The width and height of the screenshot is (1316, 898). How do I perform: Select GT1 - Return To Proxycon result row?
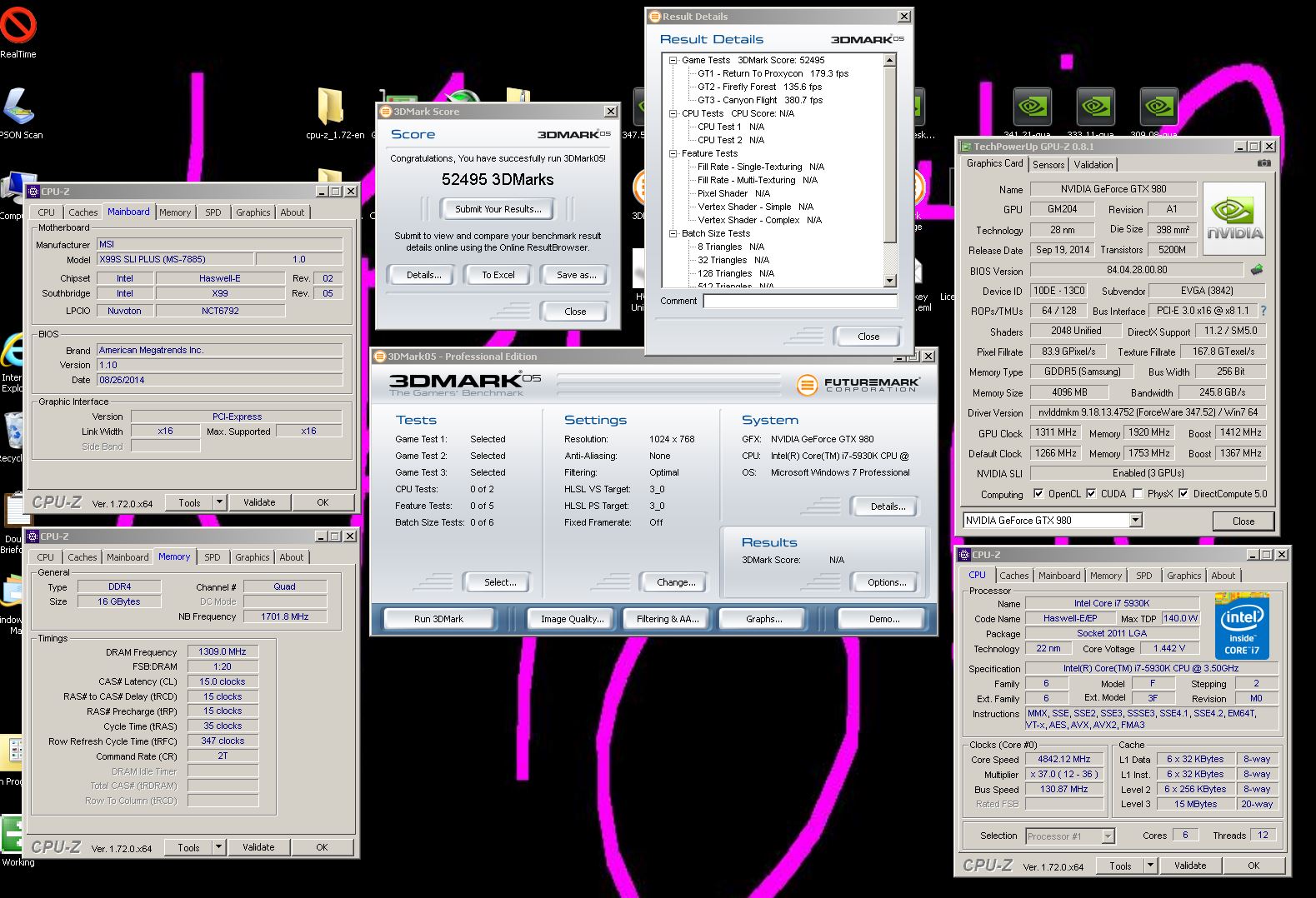pyautogui.click(x=773, y=73)
